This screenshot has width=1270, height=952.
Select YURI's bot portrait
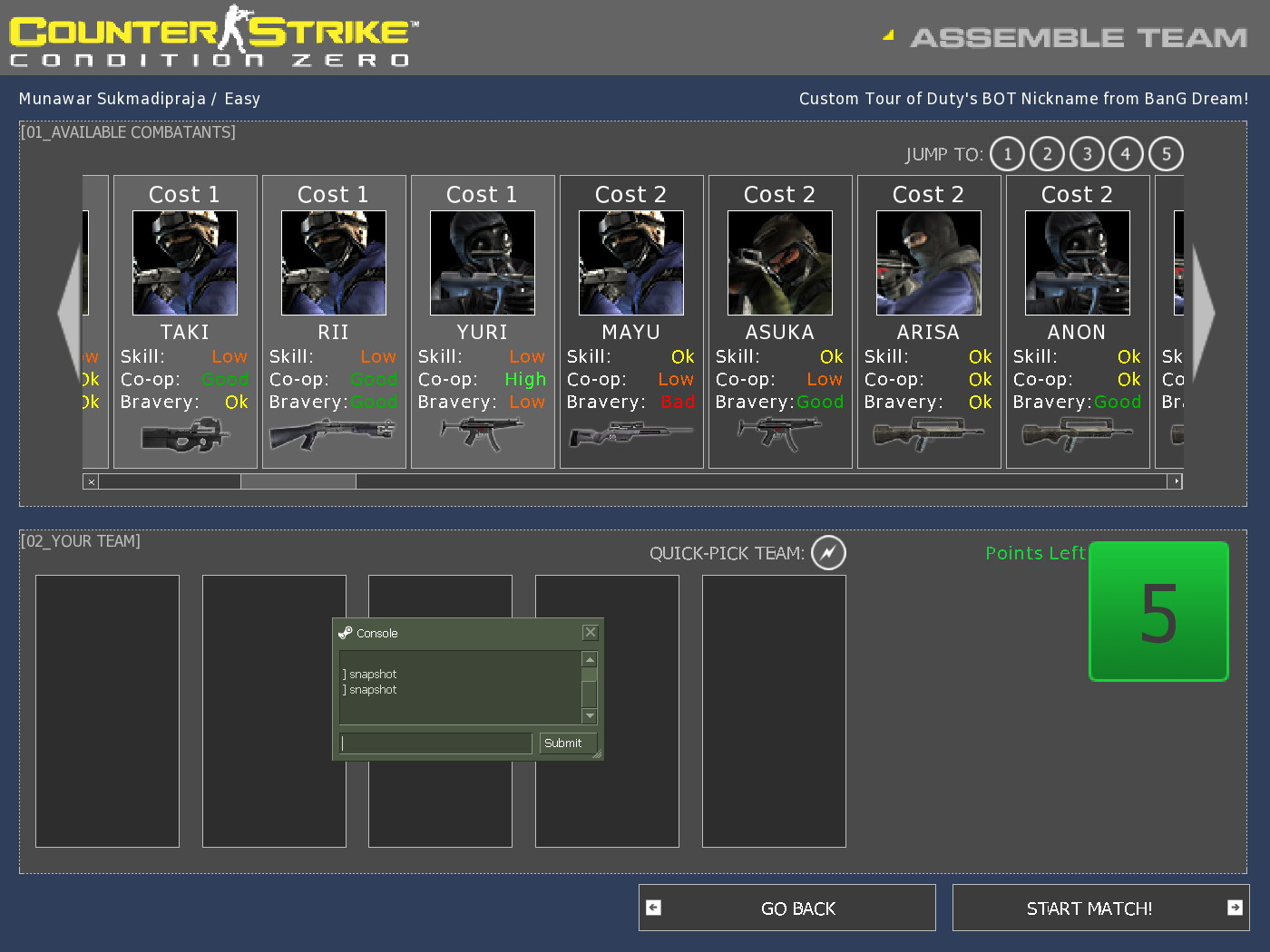tap(482, 262)
